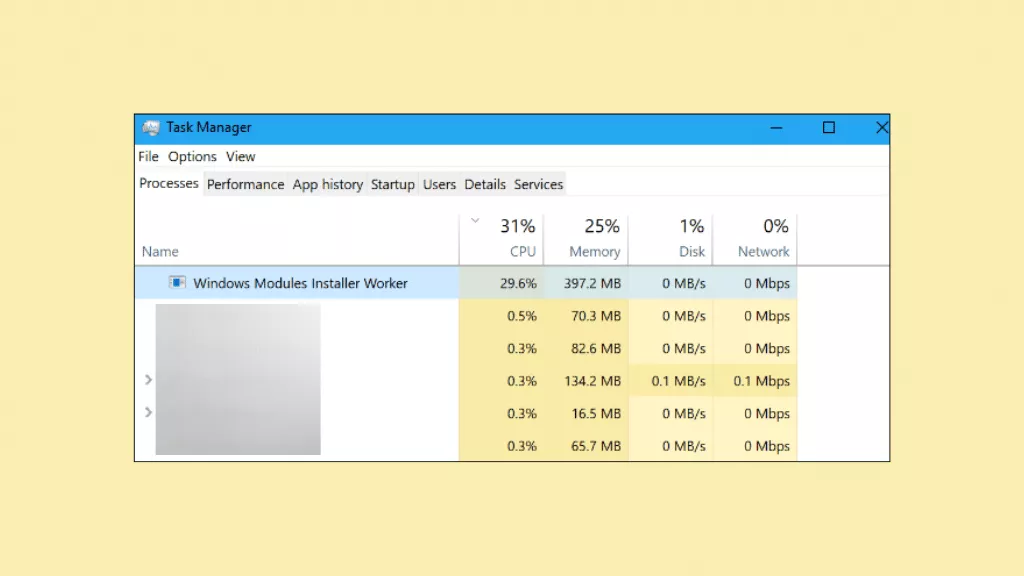
Task: Click the Windows Modules Installer Worker process icon
Action: click(x=177, y=282)
